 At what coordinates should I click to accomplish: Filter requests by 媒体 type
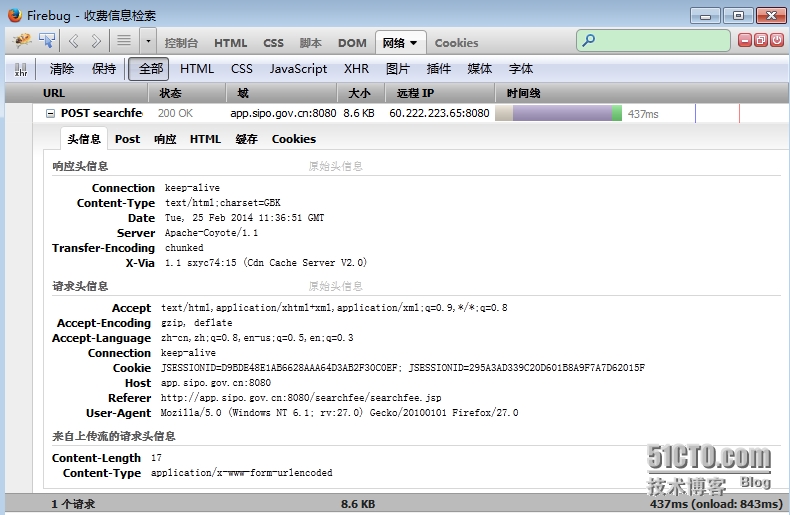(479, 69)
